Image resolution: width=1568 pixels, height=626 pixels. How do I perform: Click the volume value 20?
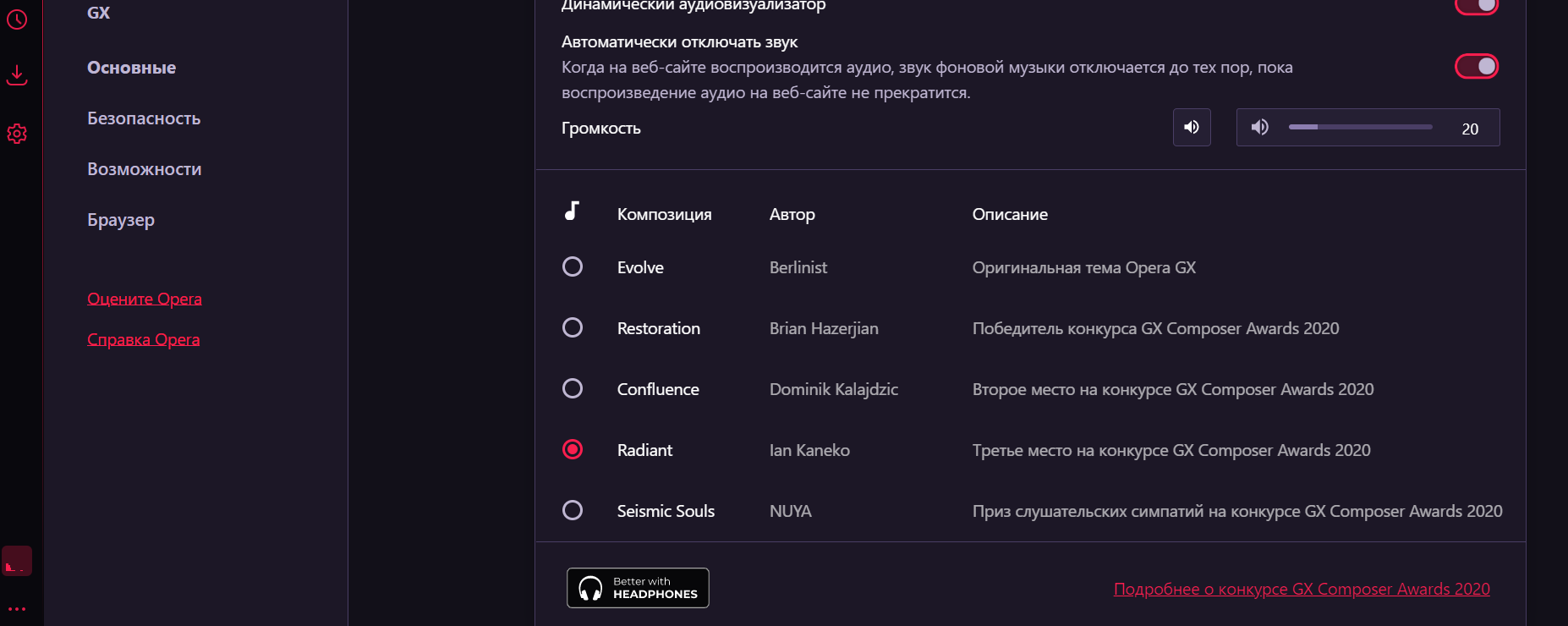click(1470, 129)
